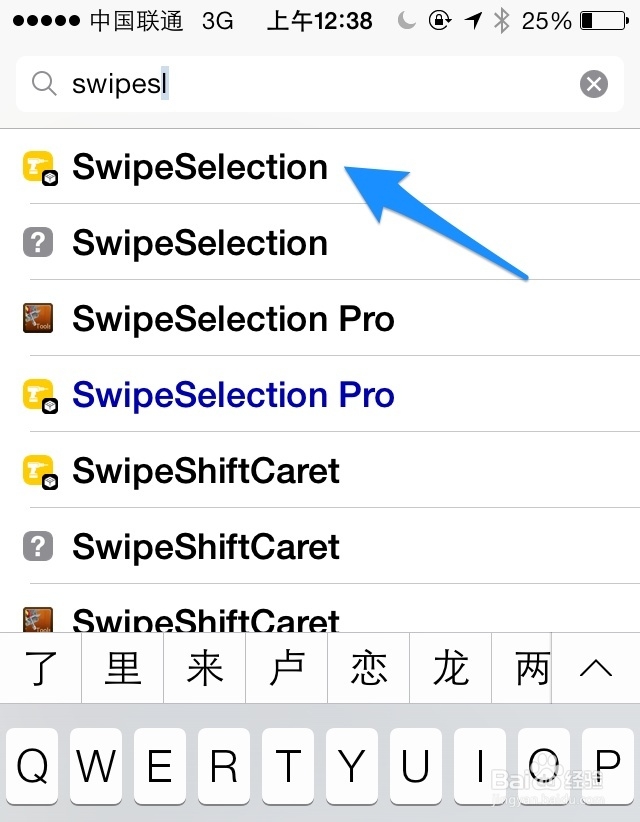
Task: Open the yellow drill icon beside first SwipeSelection
Action: click(39, 168)
